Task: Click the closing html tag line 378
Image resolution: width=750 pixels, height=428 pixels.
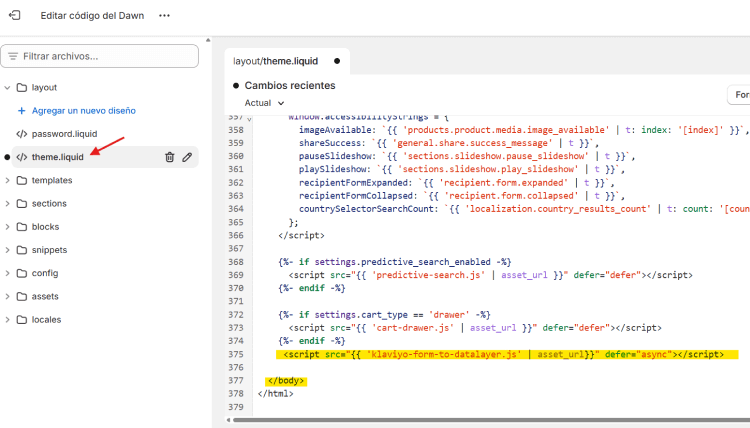Action: click(x=276, y=394)
